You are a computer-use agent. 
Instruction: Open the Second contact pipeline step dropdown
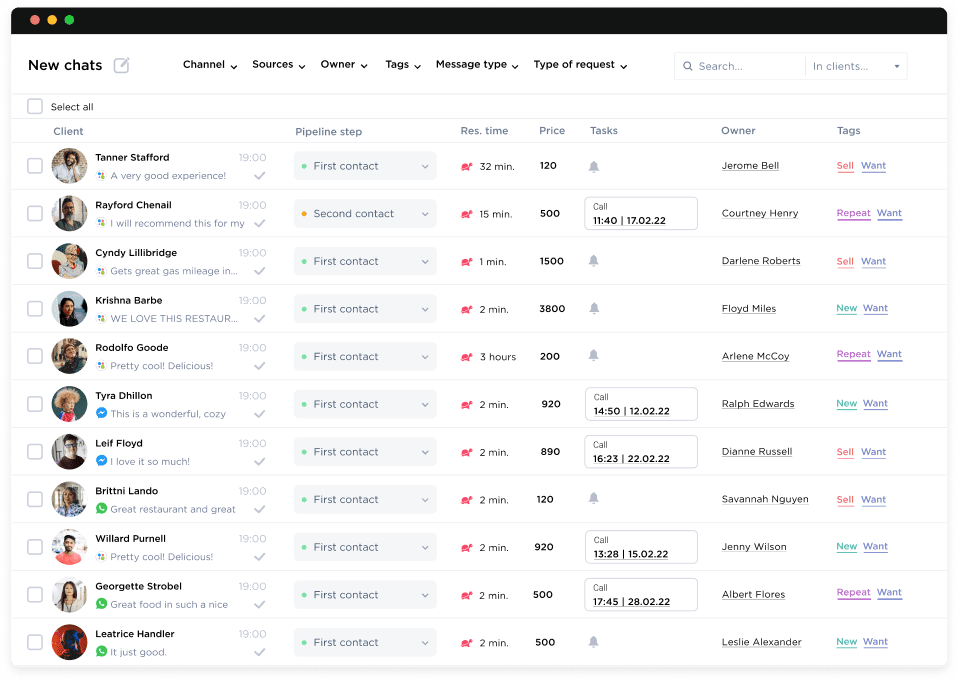364,213
